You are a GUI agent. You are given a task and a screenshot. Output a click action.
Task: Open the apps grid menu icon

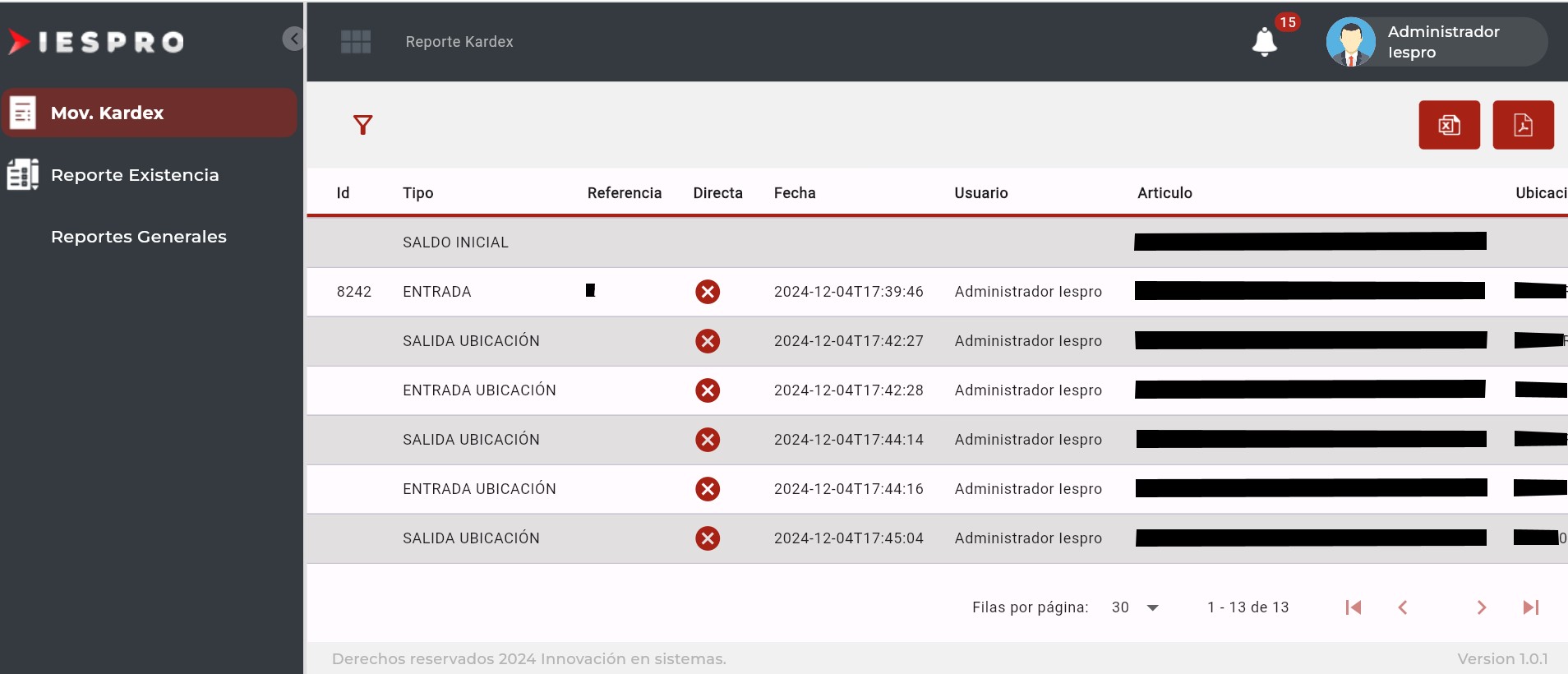click(x=356, y=42)
